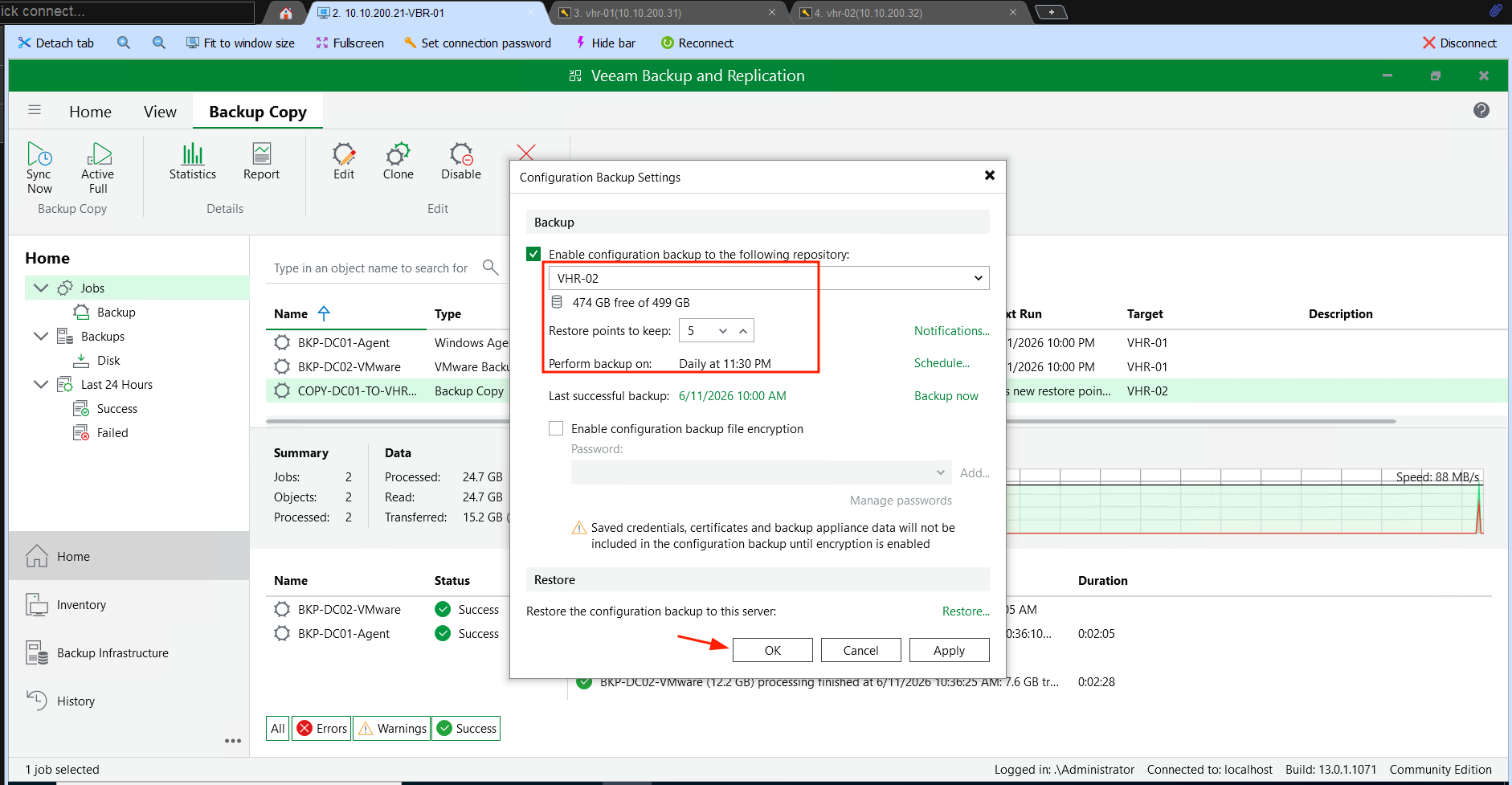The image size is (1512, 785).
Task: Show more navigation pane options
Action: point(233,741)
